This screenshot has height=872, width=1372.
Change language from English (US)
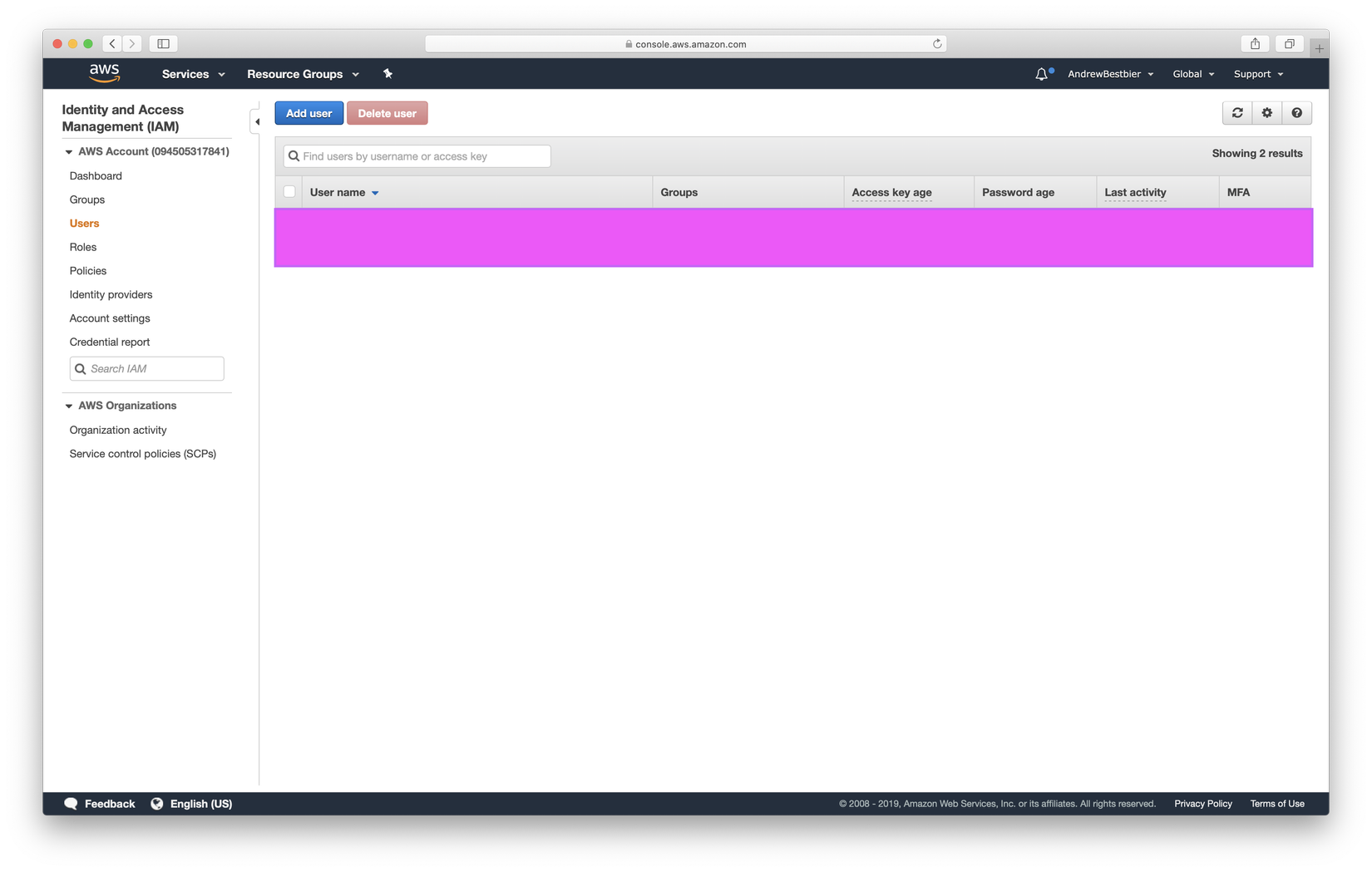[201, 804]
